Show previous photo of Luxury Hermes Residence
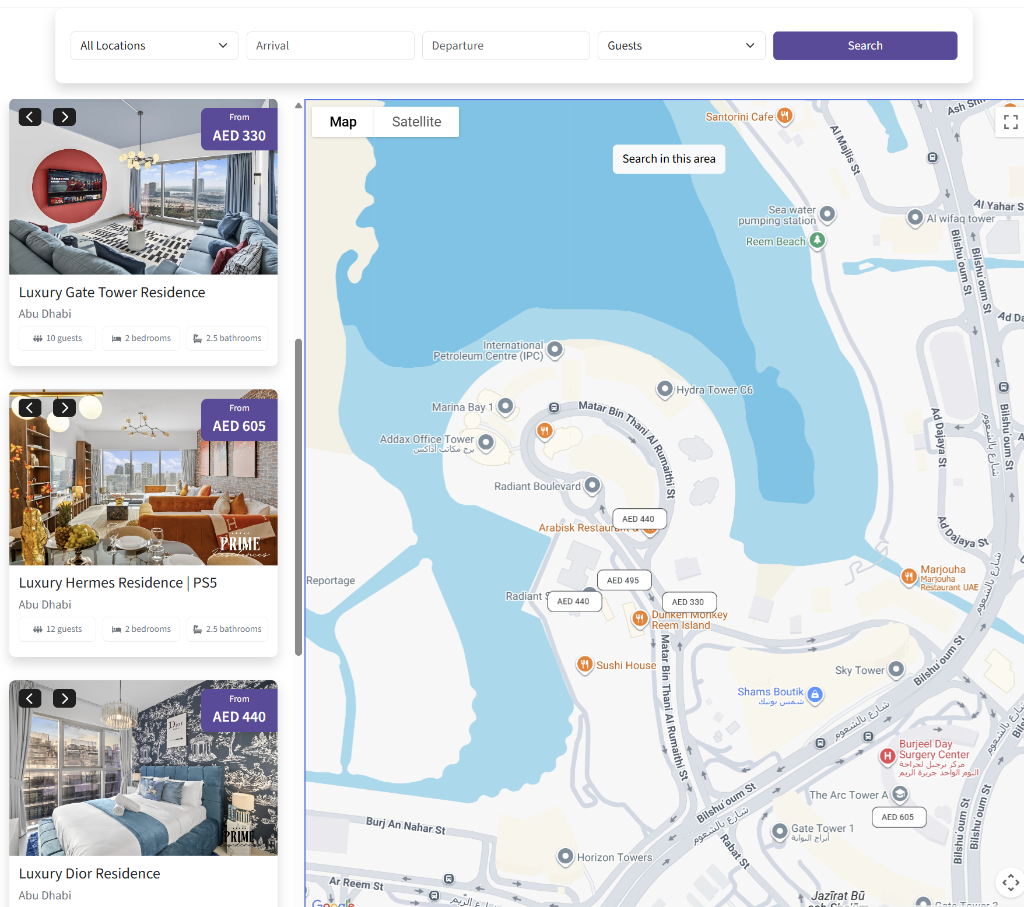Screen dimensions: 1024x907 pyautogui.click(x=30, y=408)
